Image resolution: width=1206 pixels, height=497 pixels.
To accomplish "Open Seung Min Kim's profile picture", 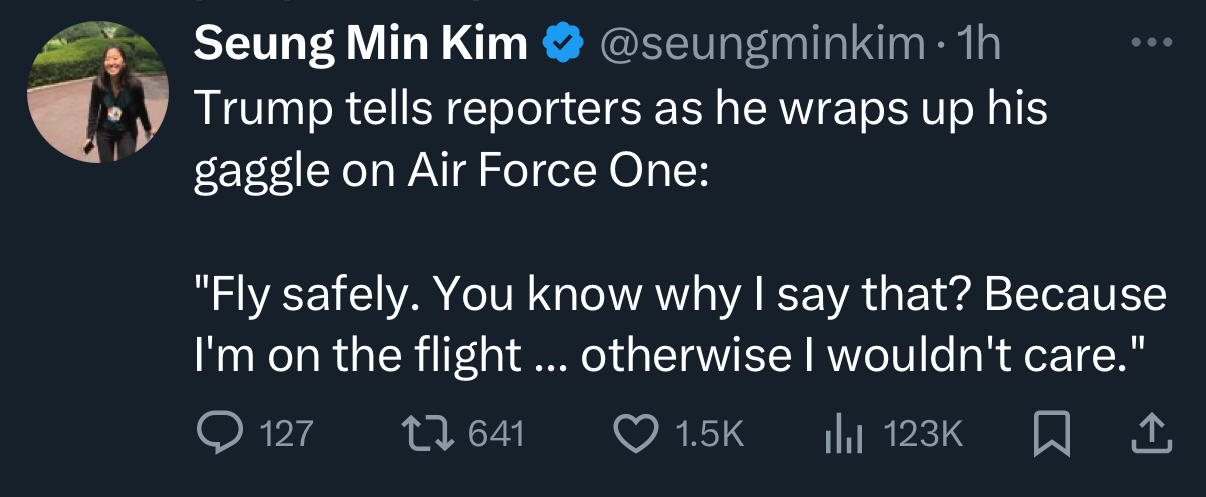I will 99,92.
